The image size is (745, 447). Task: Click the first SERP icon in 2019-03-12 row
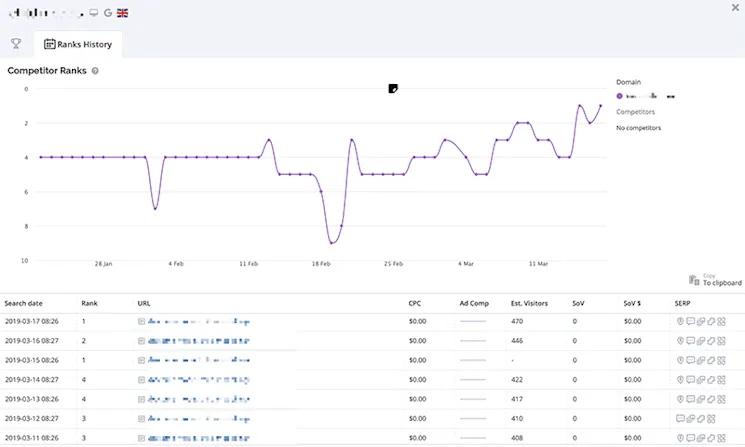click(x=681, y=417)
